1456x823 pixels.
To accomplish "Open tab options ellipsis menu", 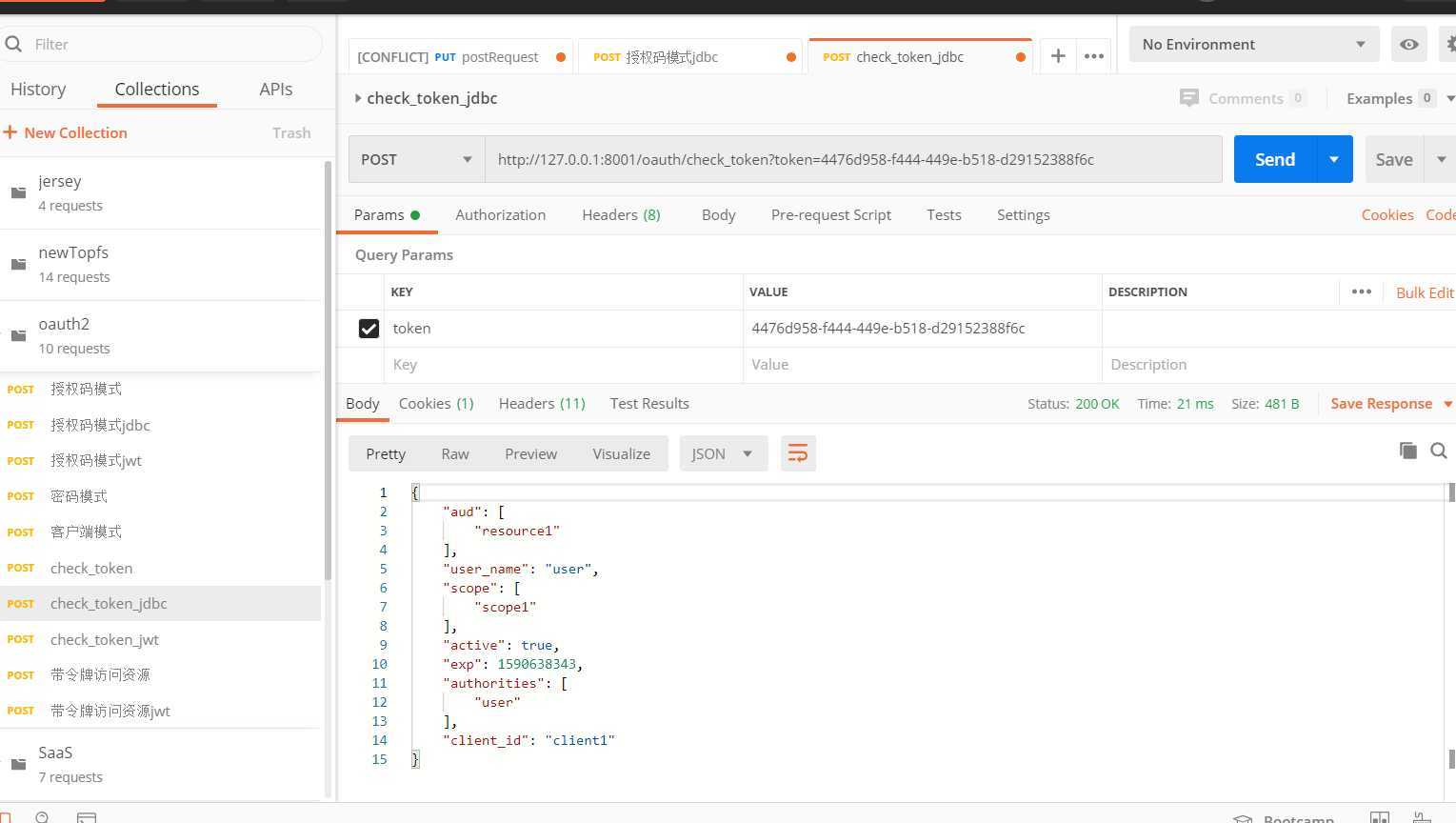I will pos(1094,56).
